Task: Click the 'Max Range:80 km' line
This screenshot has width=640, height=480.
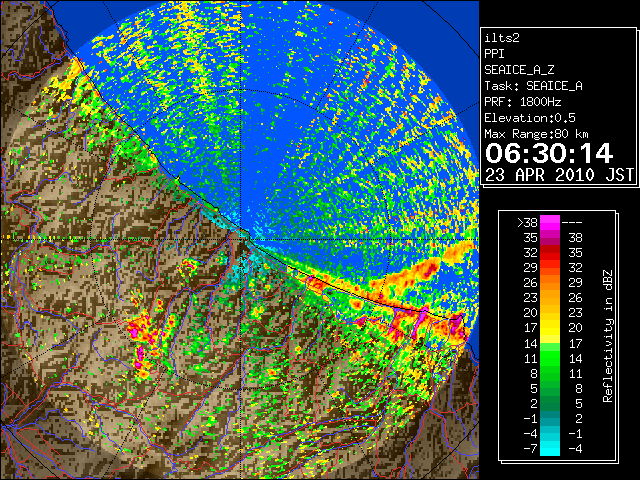Action: [x=536, y=134]
